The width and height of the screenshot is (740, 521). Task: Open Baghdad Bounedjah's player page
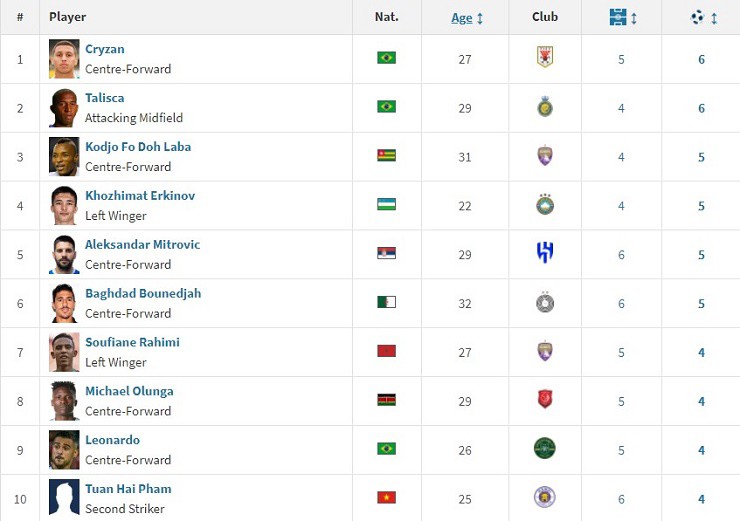click(143, 293)
